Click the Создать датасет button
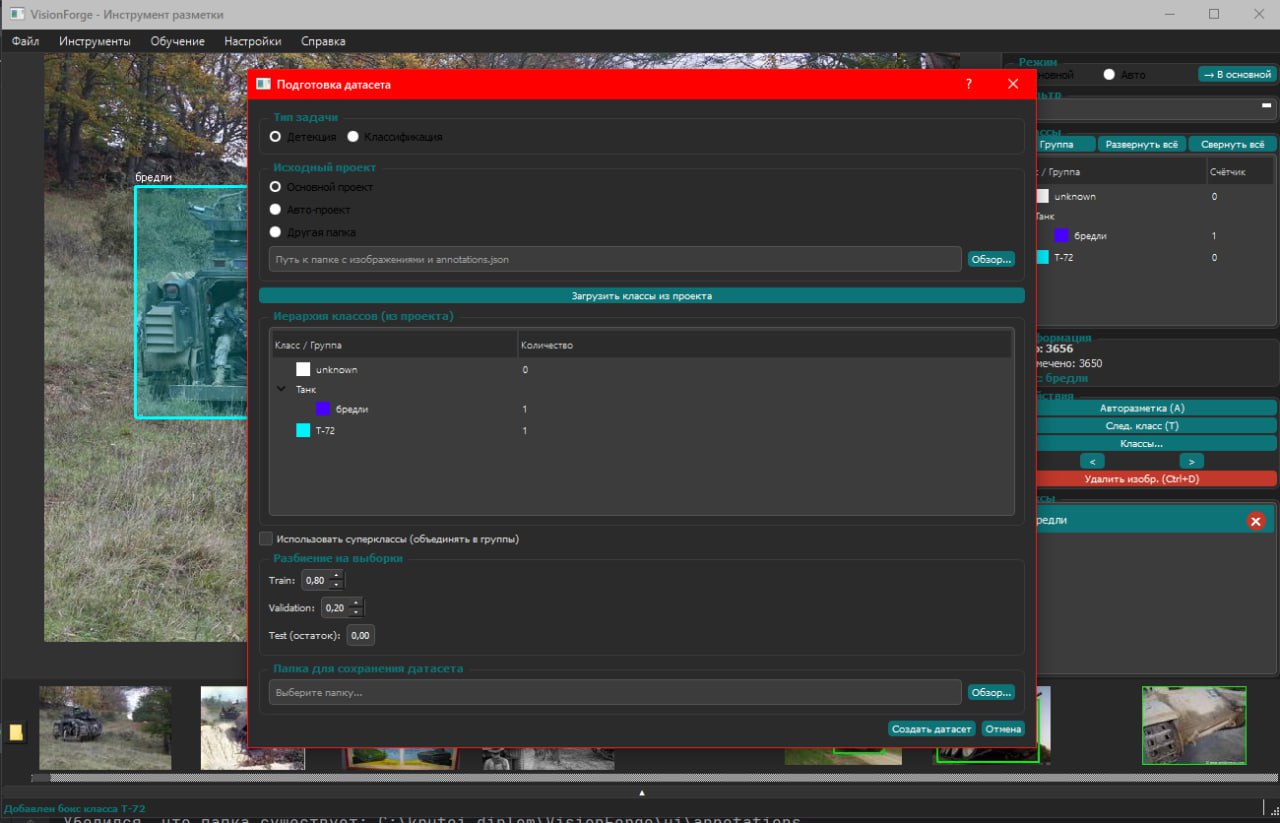1280x823 pixels. (x=931, y=729)
